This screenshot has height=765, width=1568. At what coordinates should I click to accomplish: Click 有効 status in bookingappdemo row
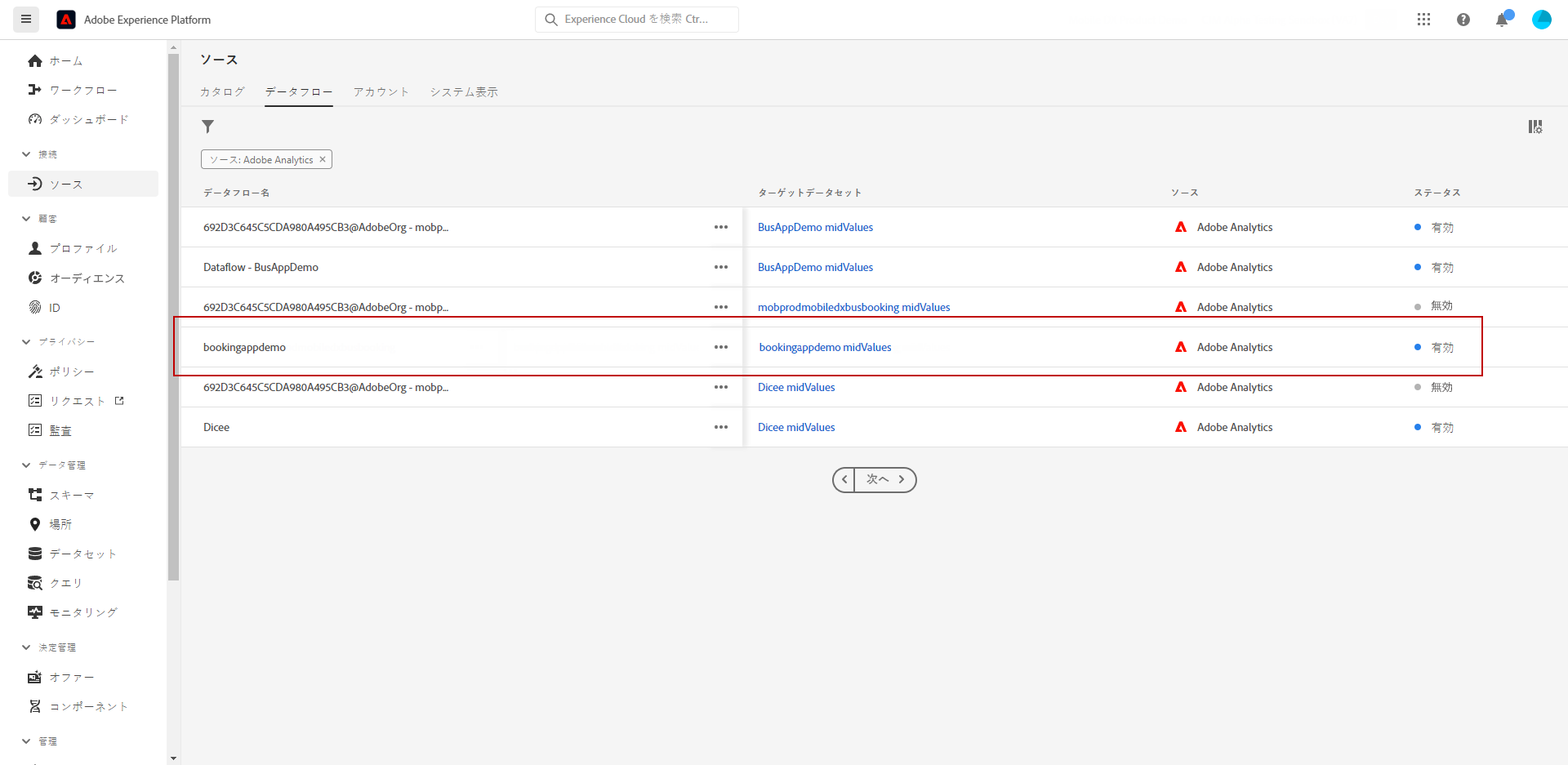tap(1442, 347)
